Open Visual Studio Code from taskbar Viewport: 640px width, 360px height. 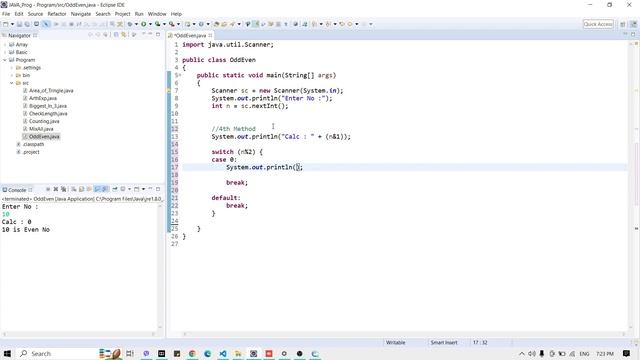[223, 353]
